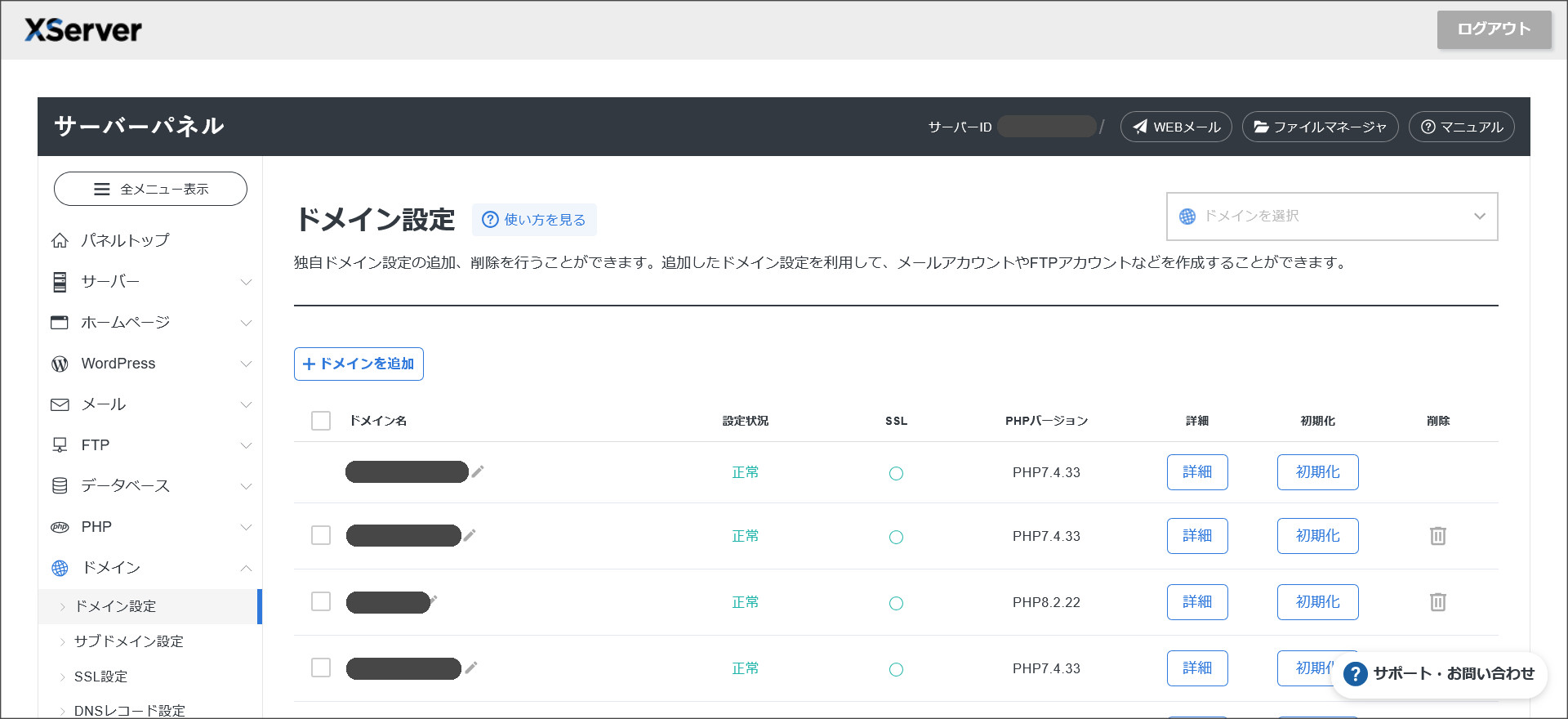Screen dimensions: 1568x719
Task: Click 詳細 button in second domain row
Action: [x=1197, y=536]
